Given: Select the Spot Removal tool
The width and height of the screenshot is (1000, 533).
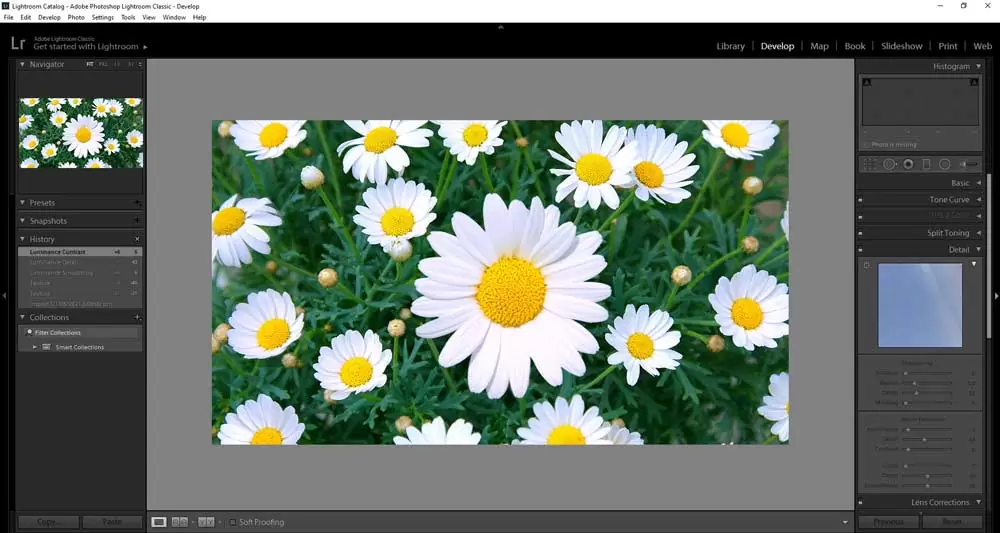Looking at the screenshot, I should point(889,164).
